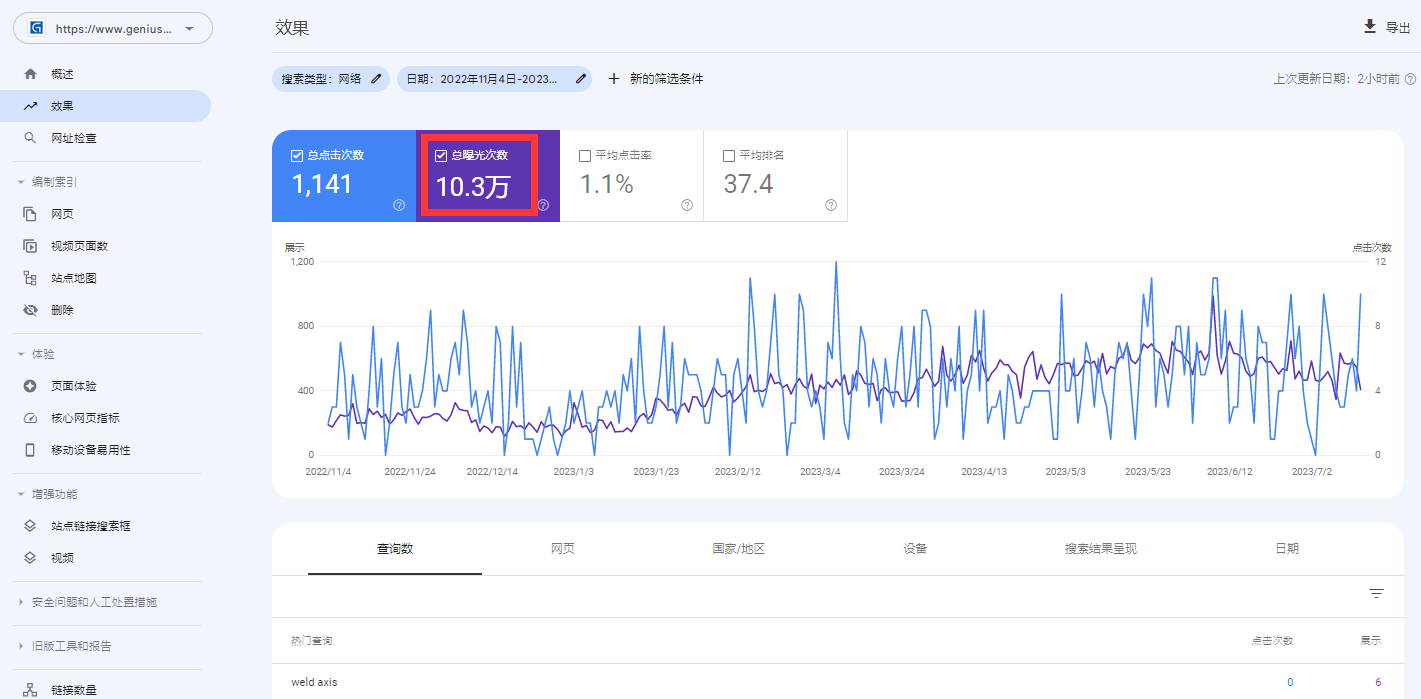
Task: Expand 安全问题和人工处置措施 section
Action: click(22, 602)
